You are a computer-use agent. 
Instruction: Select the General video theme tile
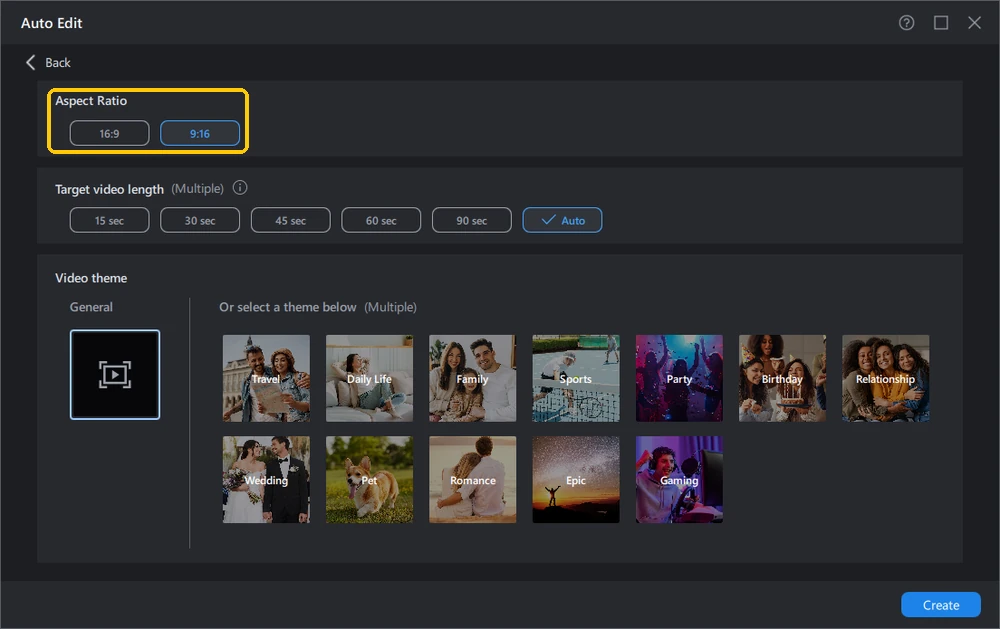pos(115,374)
